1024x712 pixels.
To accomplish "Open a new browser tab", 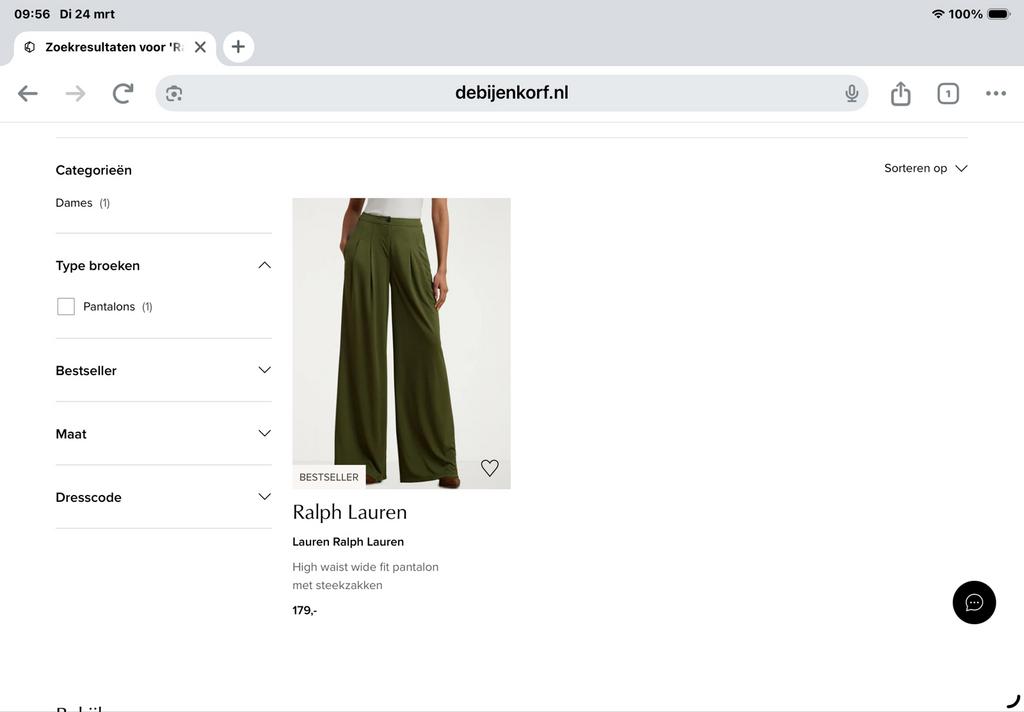I will pos(237,46).
